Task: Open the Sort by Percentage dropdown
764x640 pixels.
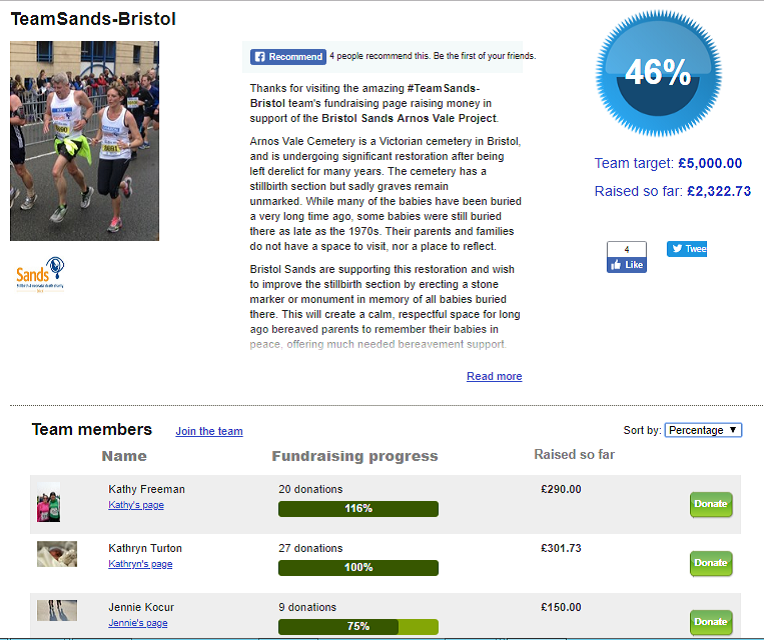Action: point(703,430)
